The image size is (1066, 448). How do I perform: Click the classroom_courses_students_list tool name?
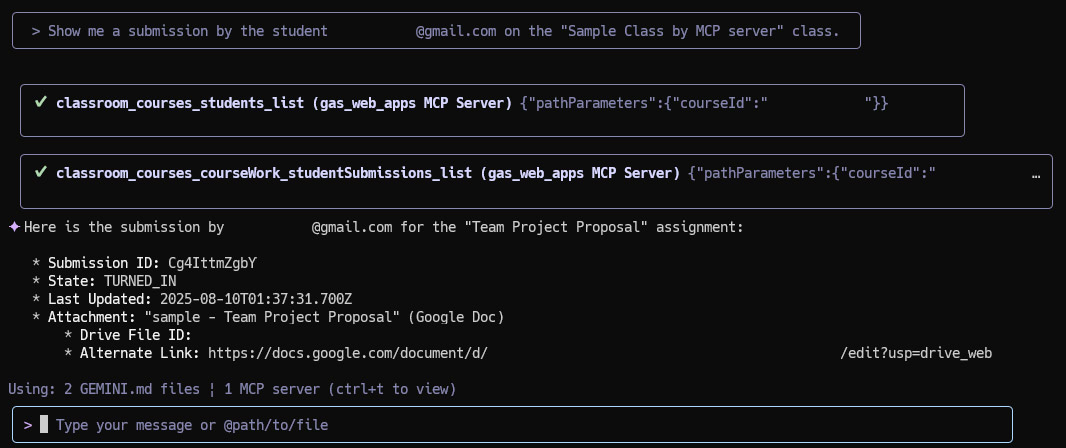(180, 103)
